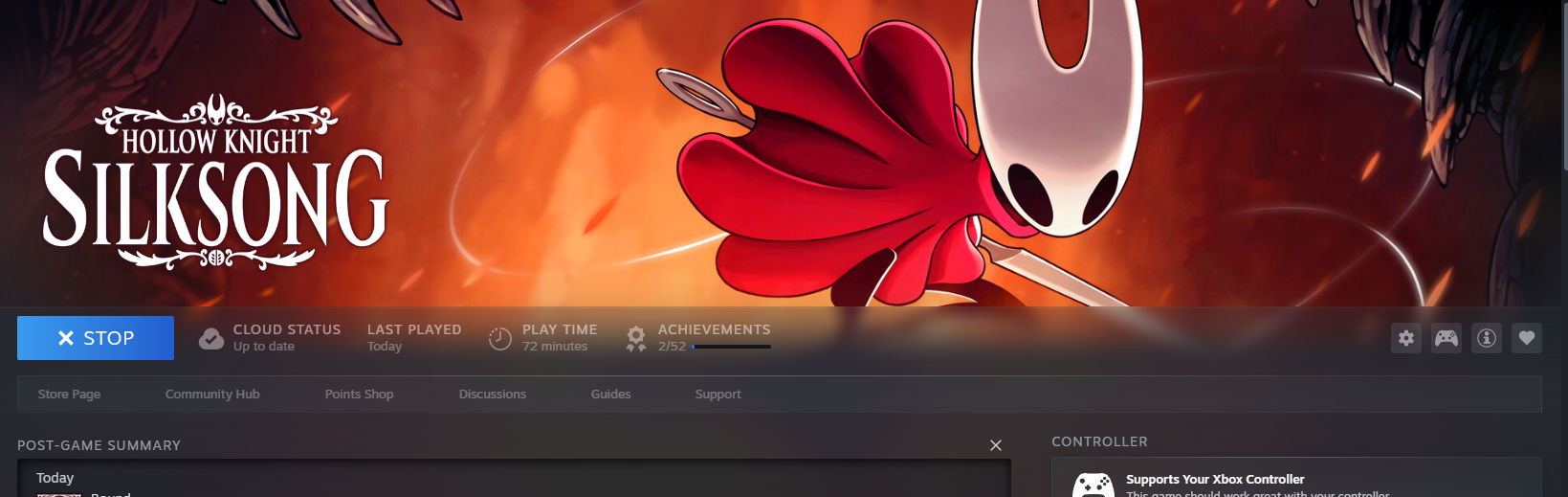Open the Discussions section
This screenshot has width=1568, height=497.
pos(492,395)
